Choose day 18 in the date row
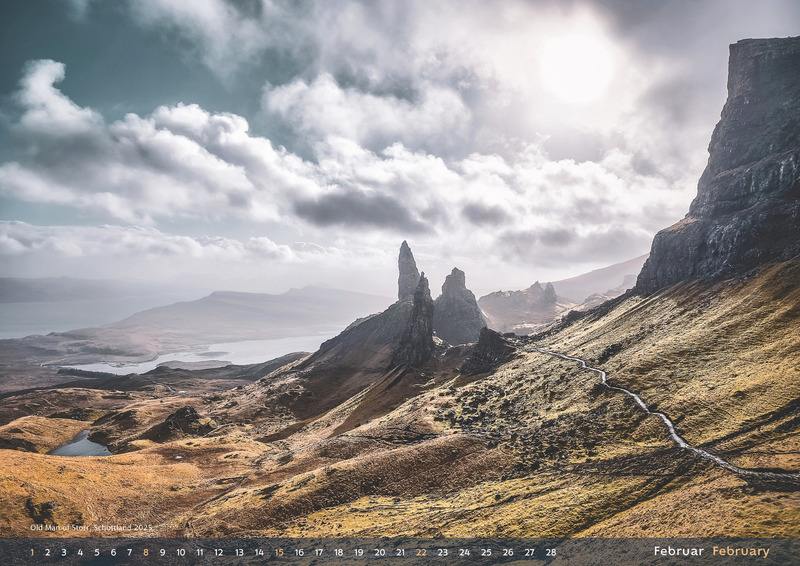This screenshot has height=566, width=800. point(338,552)
